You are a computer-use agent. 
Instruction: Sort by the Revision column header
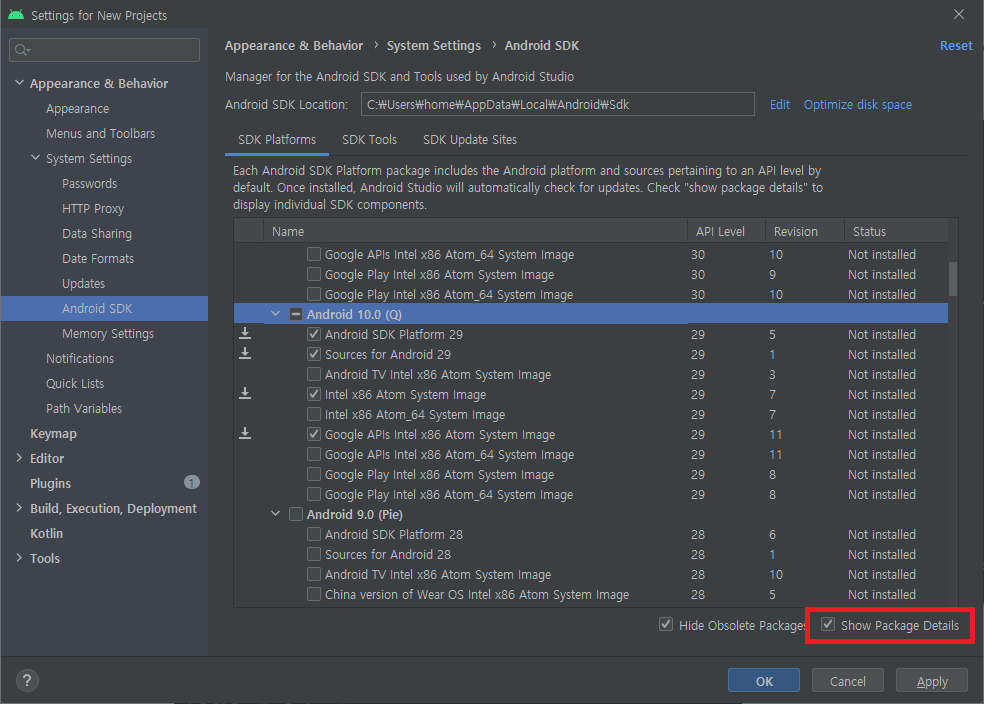(805, 231)
